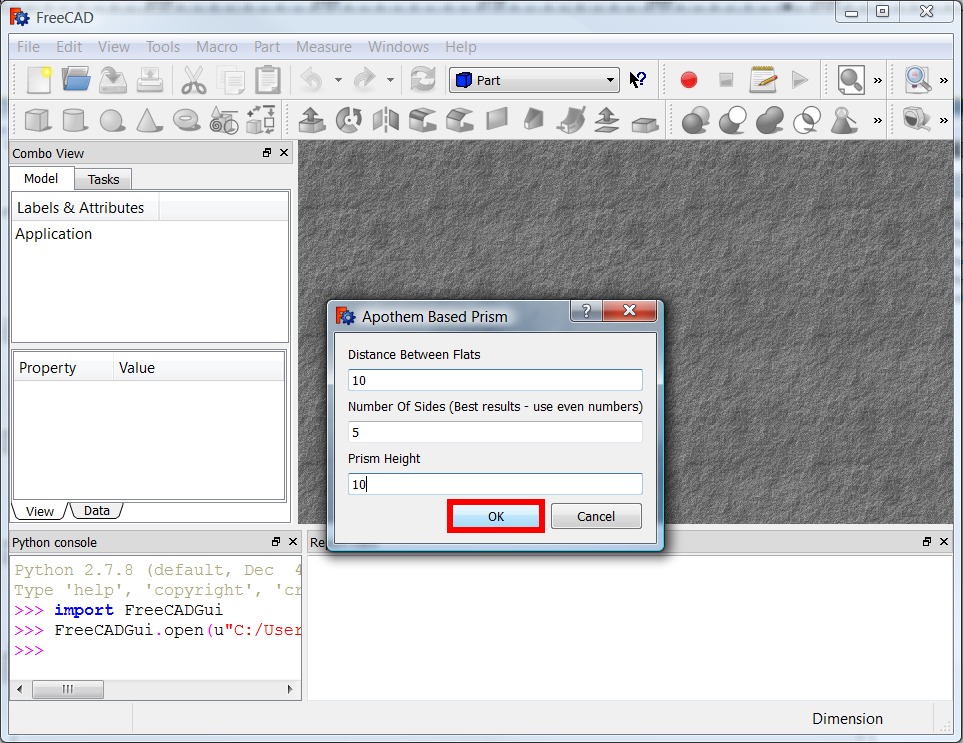Create a Cylinder primitive
Screen dimensions: 963x743
tap(75, 120)
